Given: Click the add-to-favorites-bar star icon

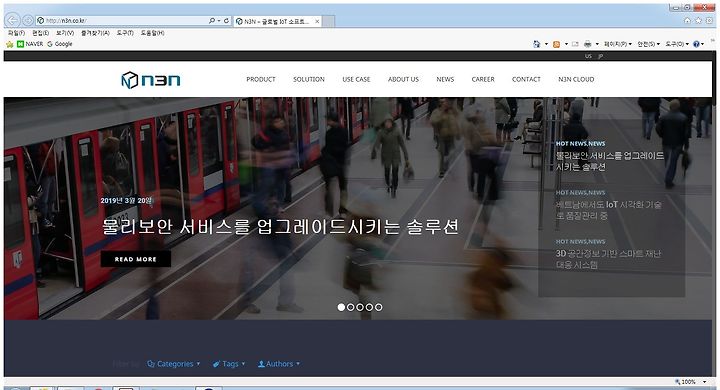Looking at the screenshot, I should (x=10, y=44).
